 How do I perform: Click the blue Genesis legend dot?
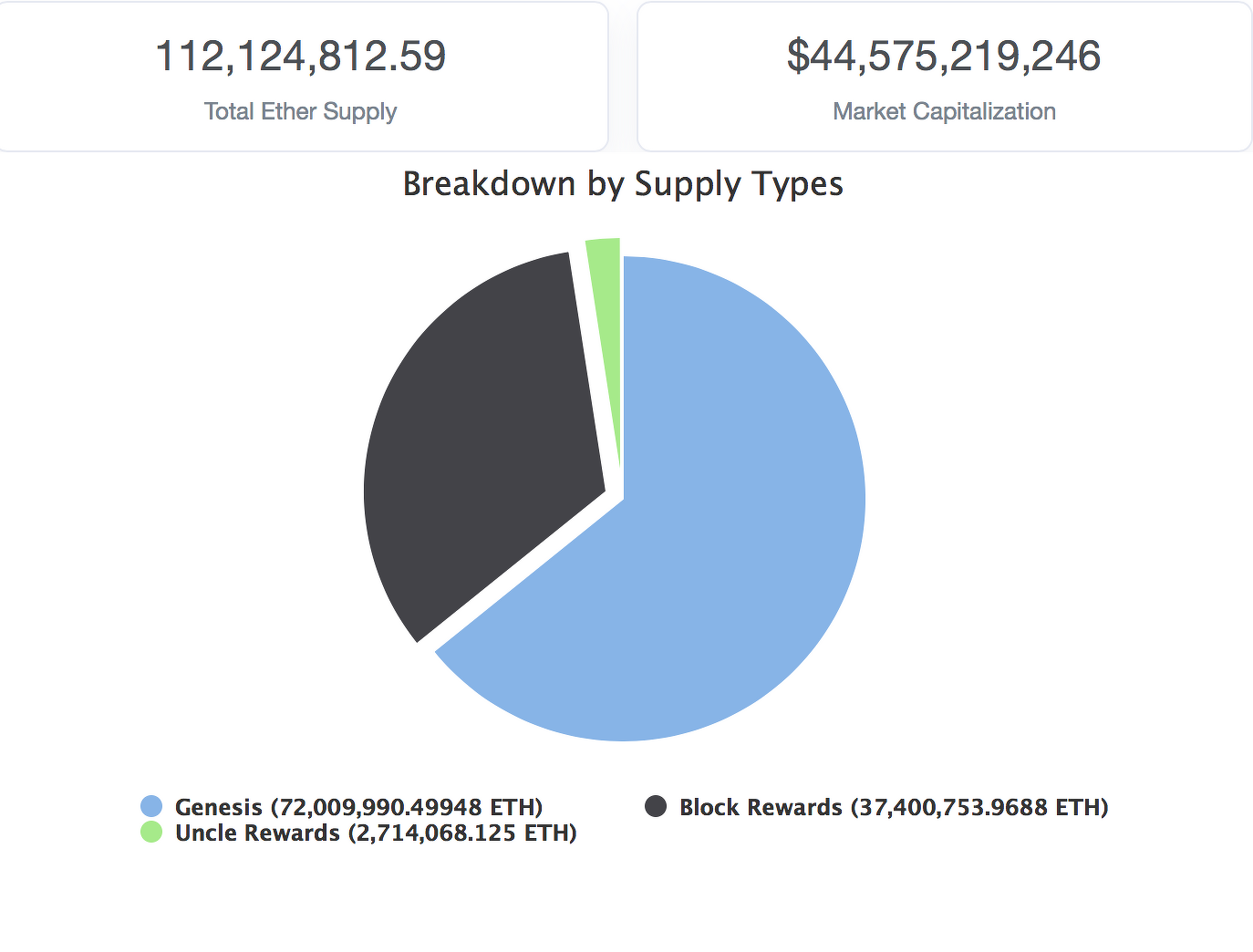coord(151,806)
